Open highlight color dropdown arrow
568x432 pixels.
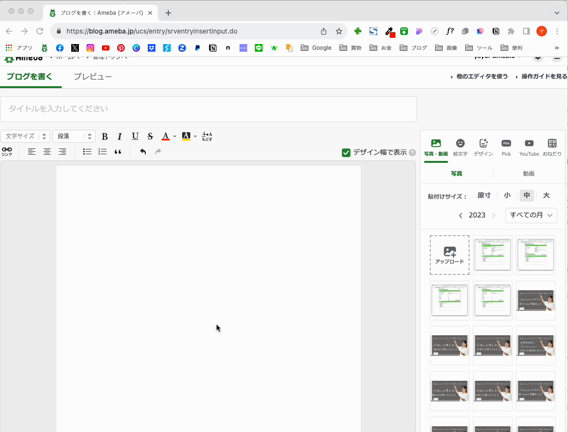[x=195, y=137]
